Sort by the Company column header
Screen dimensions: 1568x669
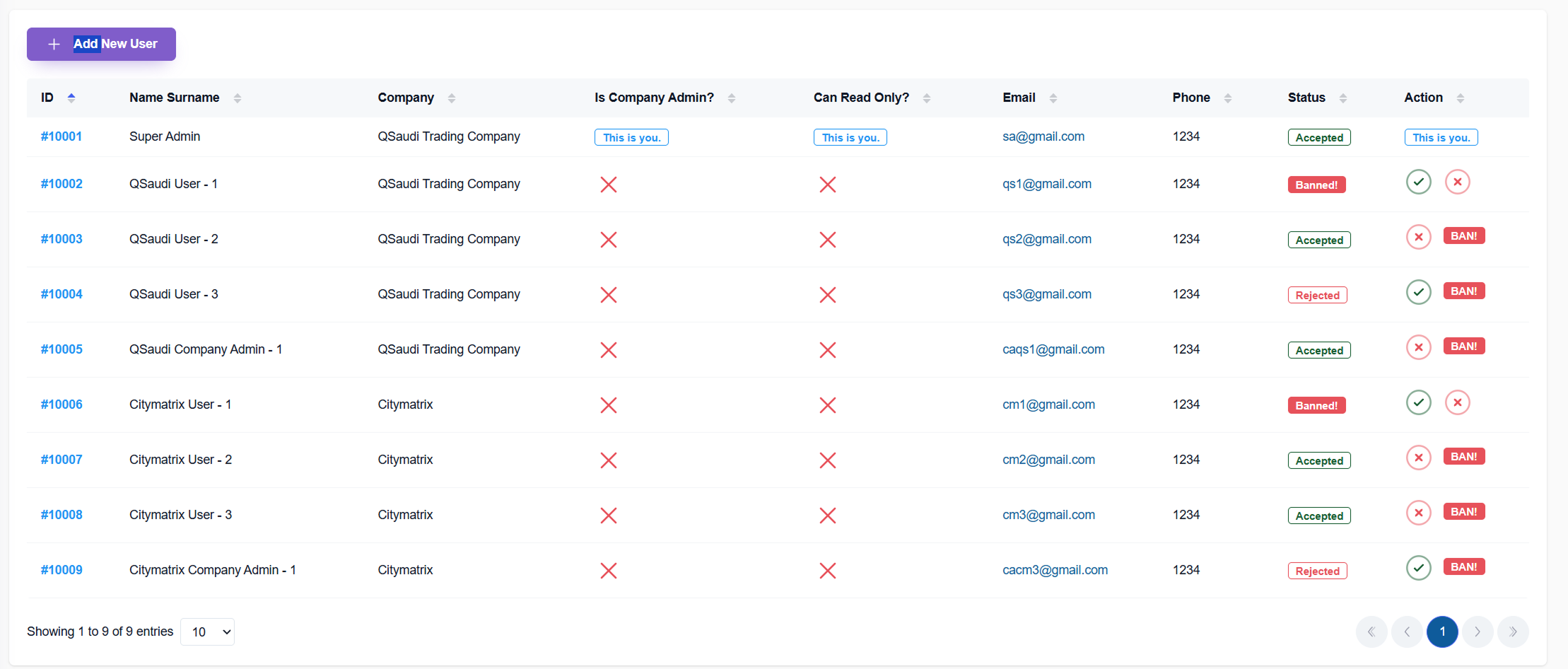[406, 98]
